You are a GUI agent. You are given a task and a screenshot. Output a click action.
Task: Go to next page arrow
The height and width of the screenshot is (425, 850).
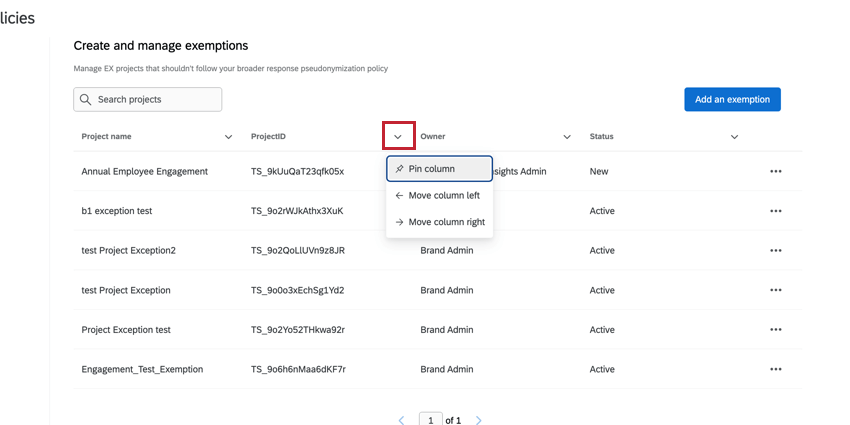tap(479, 421)
